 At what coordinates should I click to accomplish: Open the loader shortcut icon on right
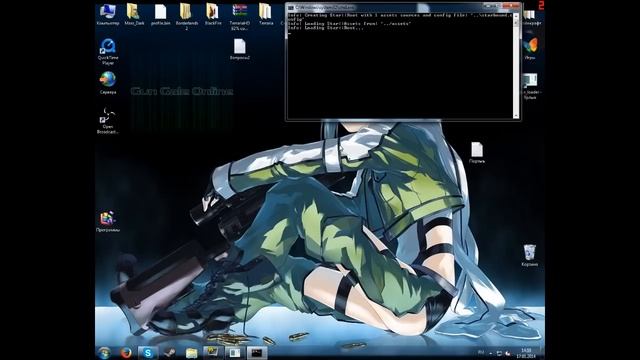point(530,86)
